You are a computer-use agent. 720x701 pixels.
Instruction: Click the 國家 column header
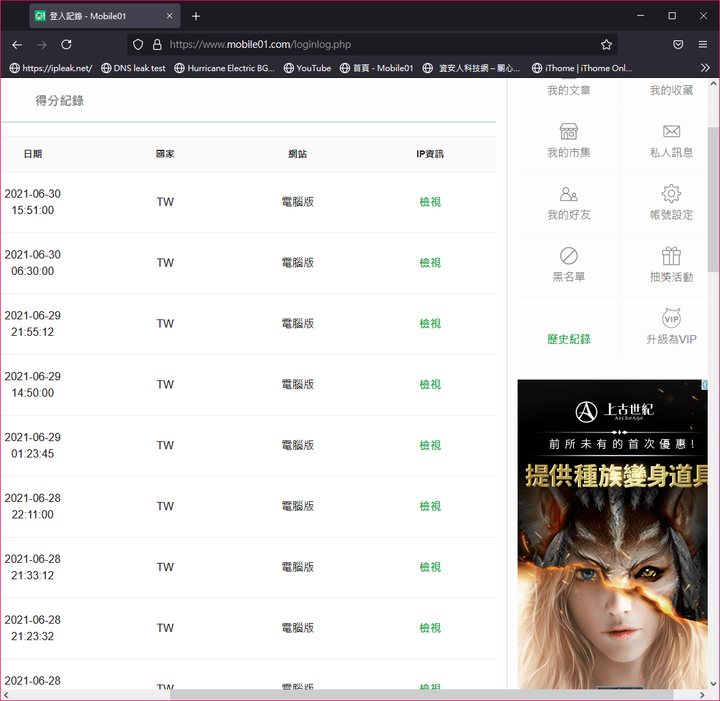(165, 154)
